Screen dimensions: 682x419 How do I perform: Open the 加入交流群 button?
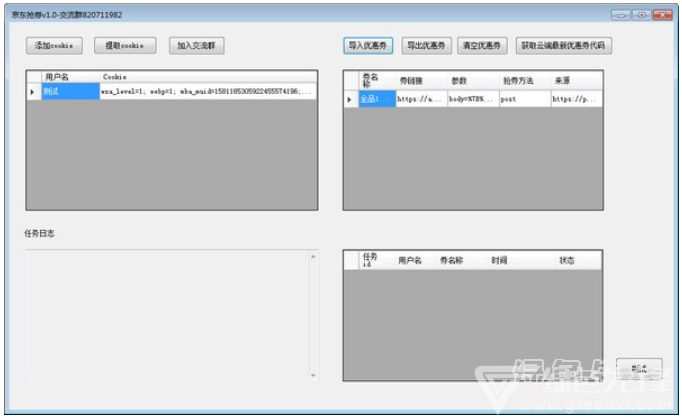[x=197, y=46]
